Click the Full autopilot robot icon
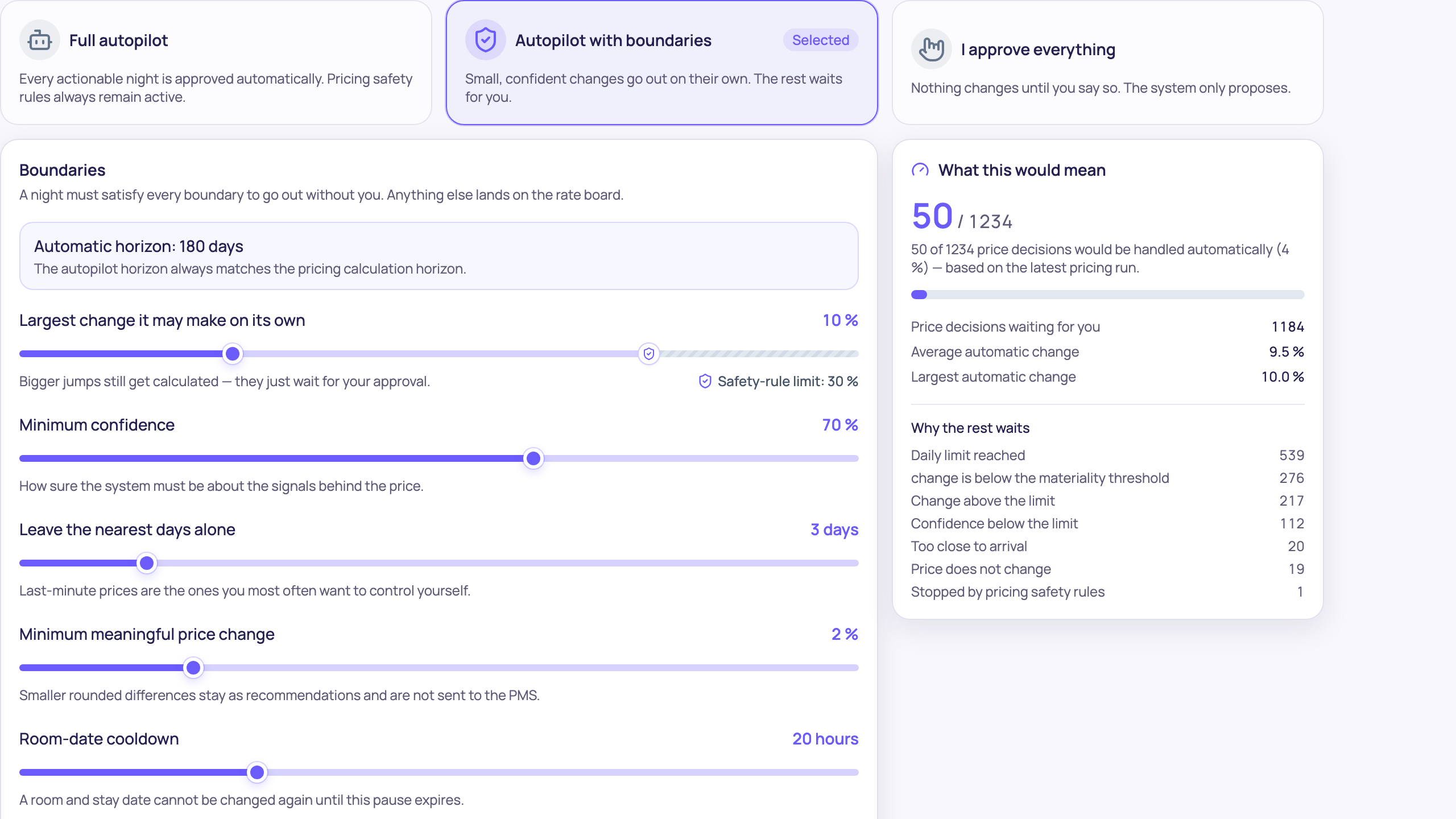1456x819 pixels. tap(40, 40)
